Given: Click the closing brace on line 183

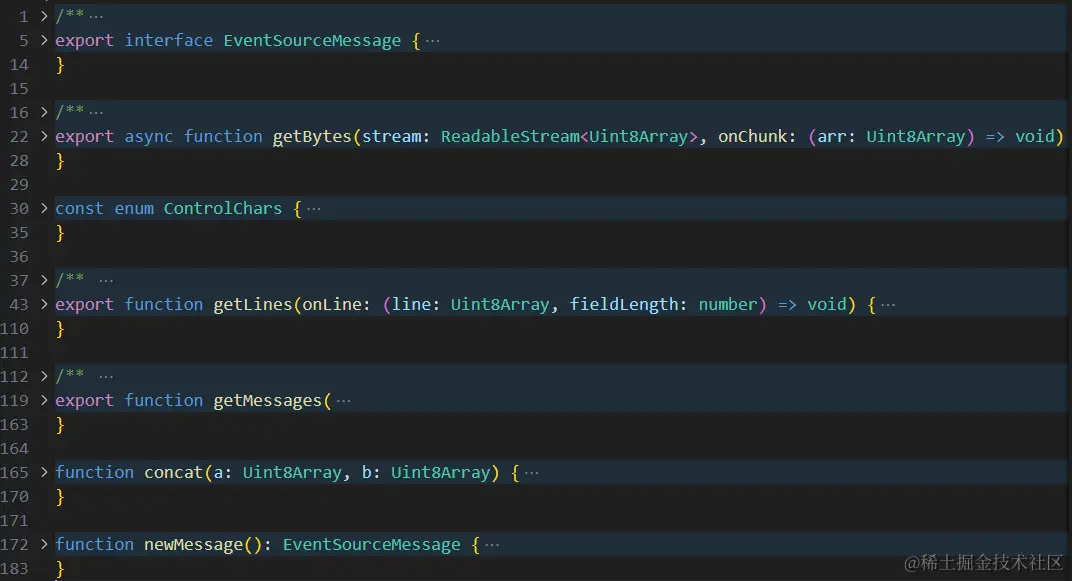Looking at the screenshot, I should [x=60, y=569].
